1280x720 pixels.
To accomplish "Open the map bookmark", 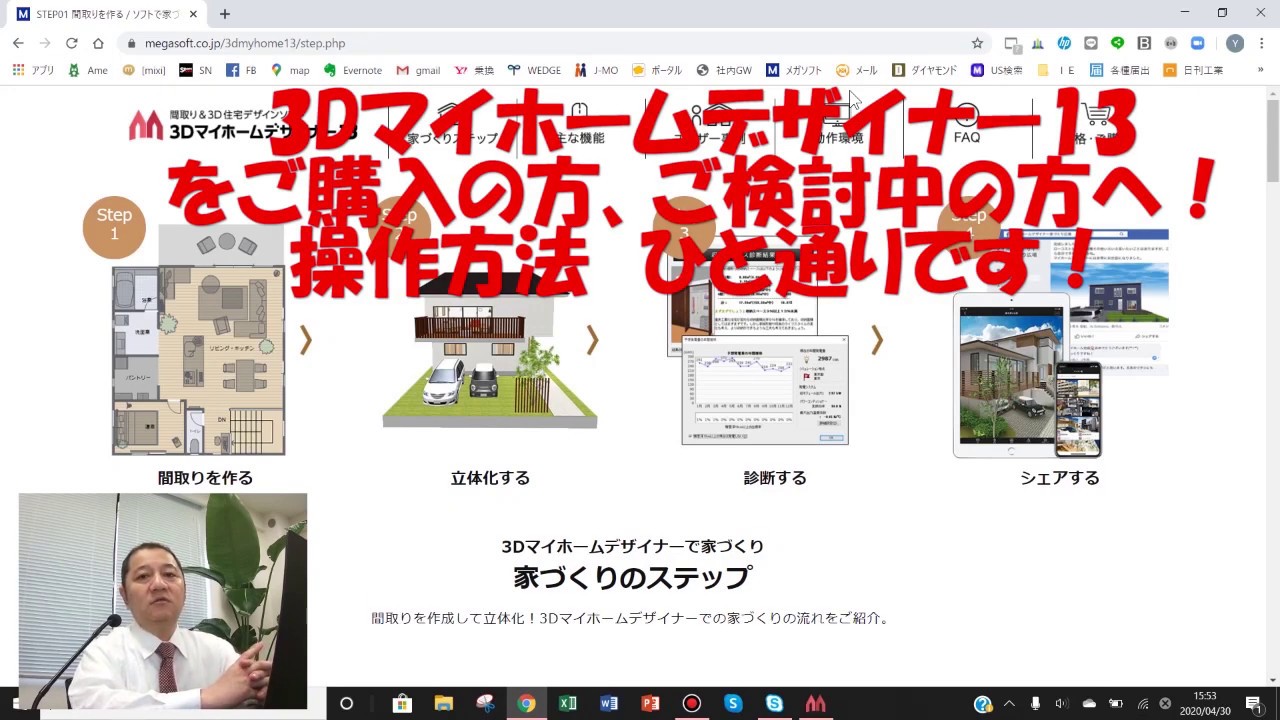I will [290, 70].
